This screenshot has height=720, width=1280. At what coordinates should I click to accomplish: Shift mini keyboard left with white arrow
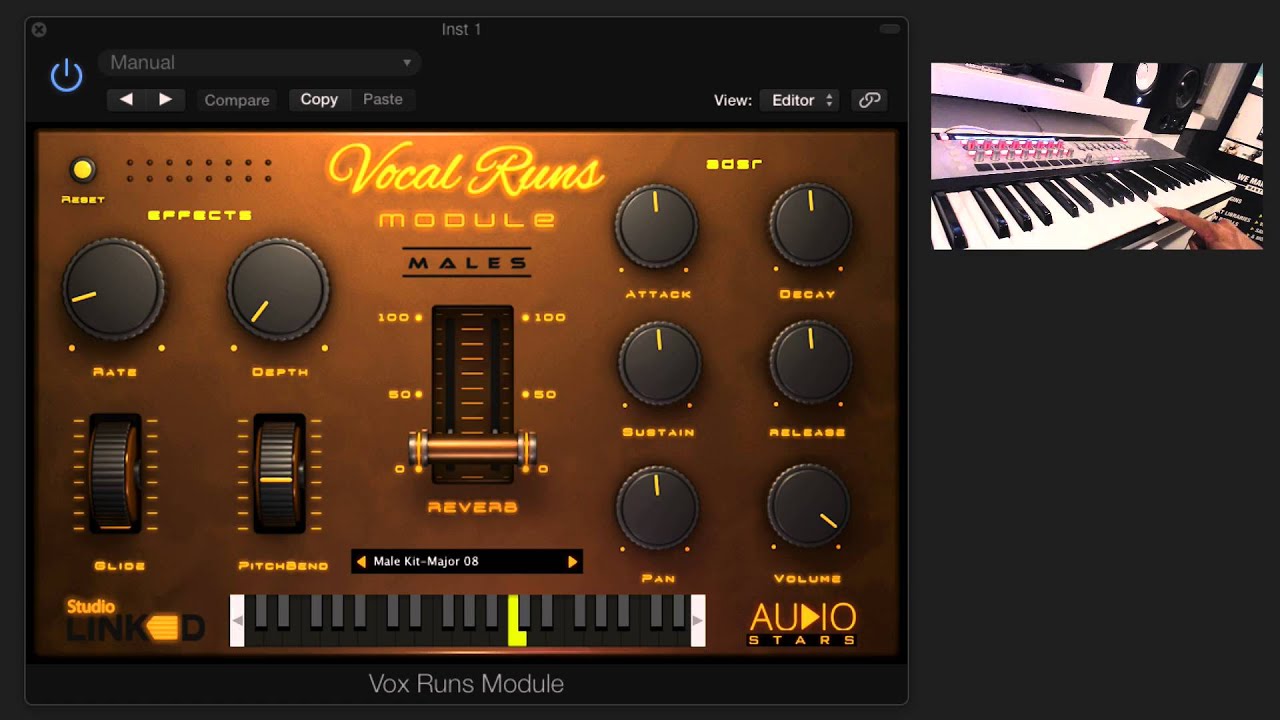pyautogui.click(x=237, y=621)
